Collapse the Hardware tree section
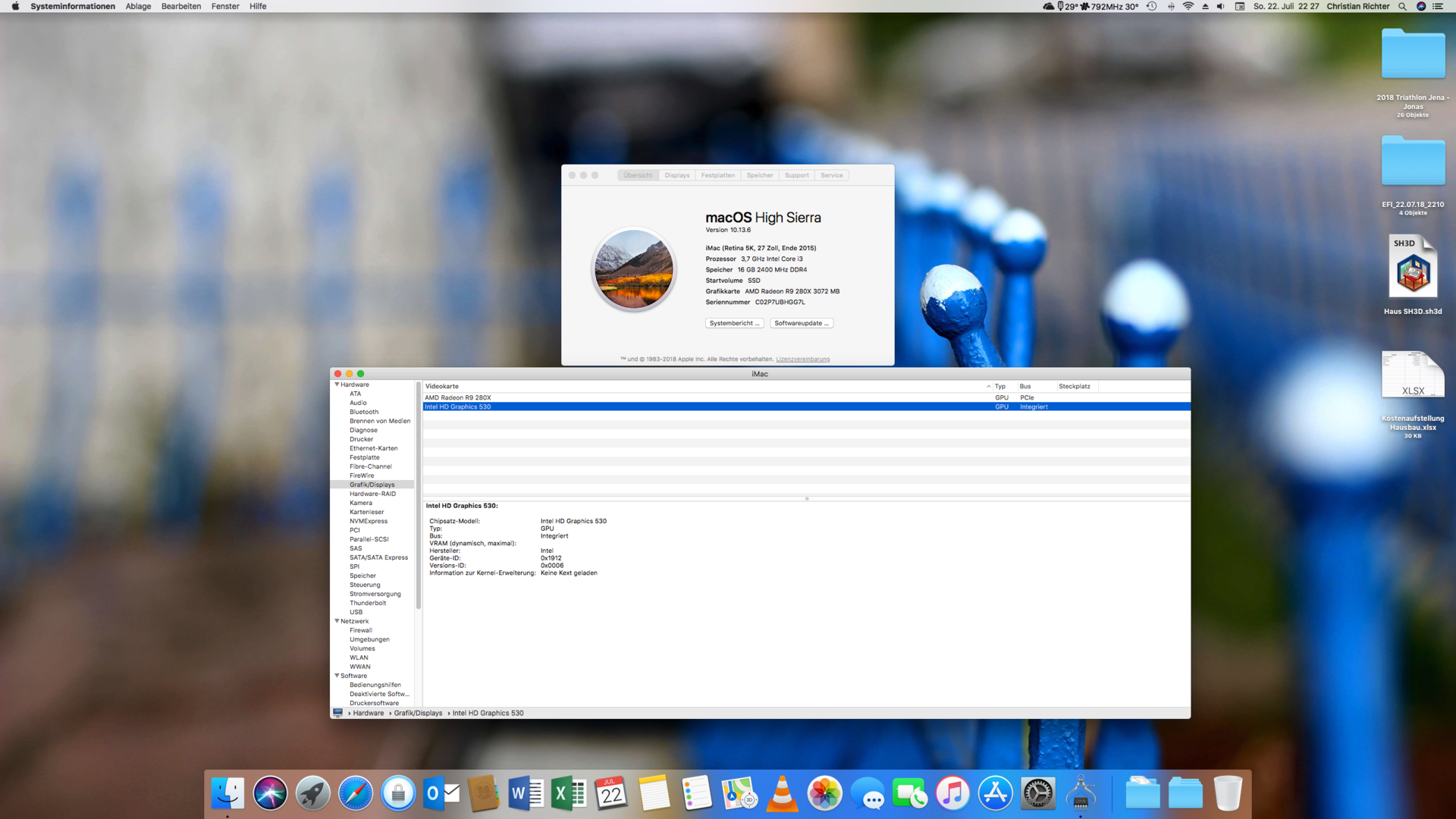 coord(337,384)
